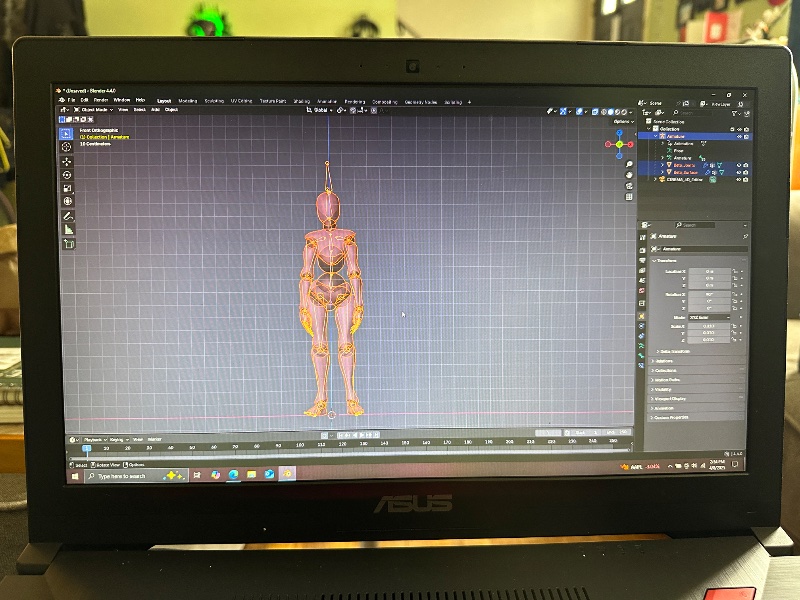Click the timeline playhead frame marker
Viewport: 800px width, 600px height.
point(87,448)
